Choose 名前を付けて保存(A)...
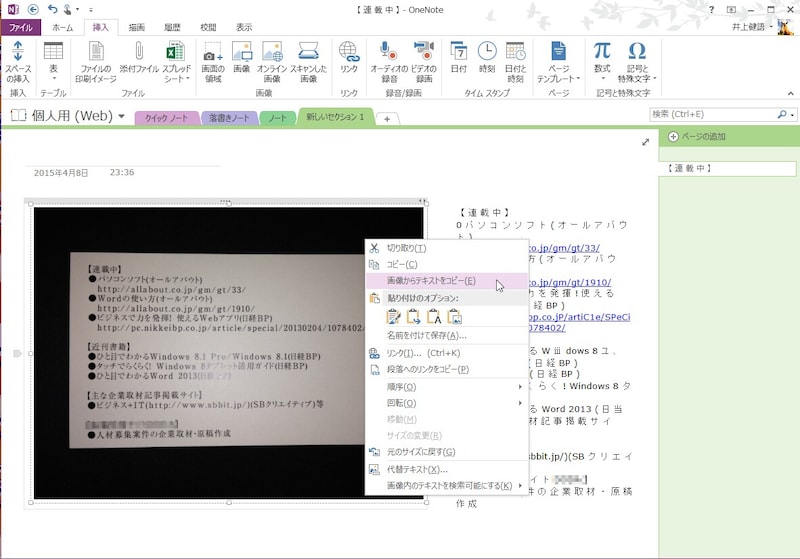Image resolution: width=800 pixels, height=559 pixels. [x=447, y=335]
